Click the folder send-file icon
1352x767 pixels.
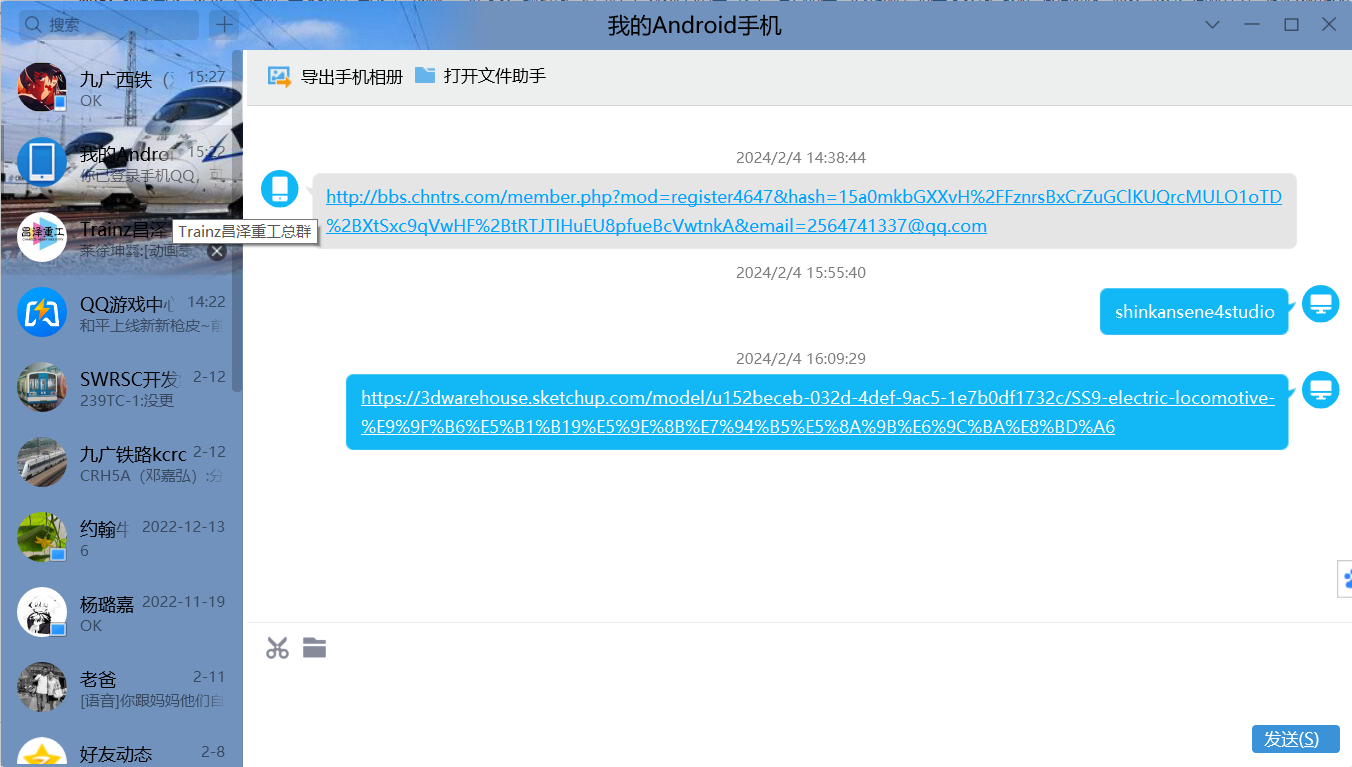click(315, 648)
